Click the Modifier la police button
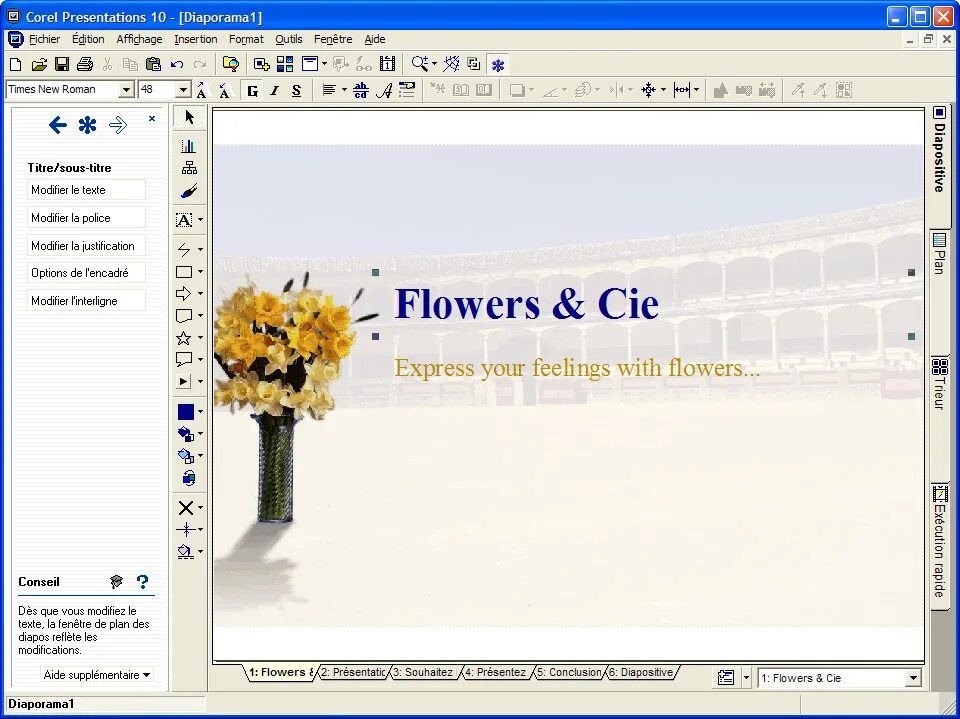The width and height of the screenshot is (960, 719). point(85,217)
